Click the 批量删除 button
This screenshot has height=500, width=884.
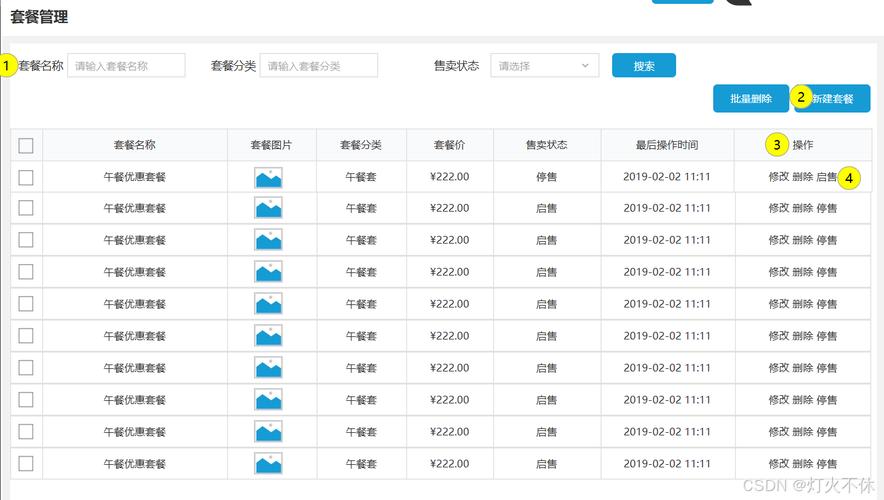(x=750, y=99)
